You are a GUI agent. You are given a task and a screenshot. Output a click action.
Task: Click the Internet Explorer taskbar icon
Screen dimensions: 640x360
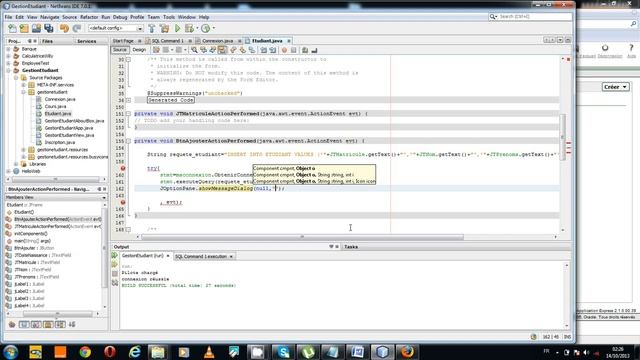(x=135, y=351)
